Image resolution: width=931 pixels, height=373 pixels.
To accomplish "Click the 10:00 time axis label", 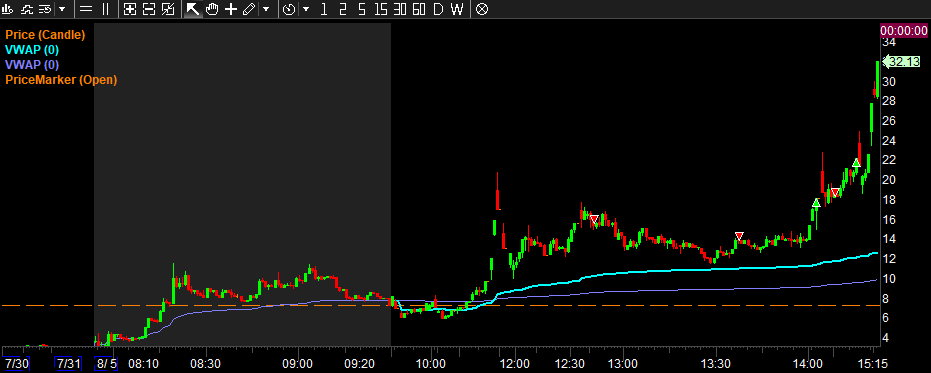I will 431,363.
